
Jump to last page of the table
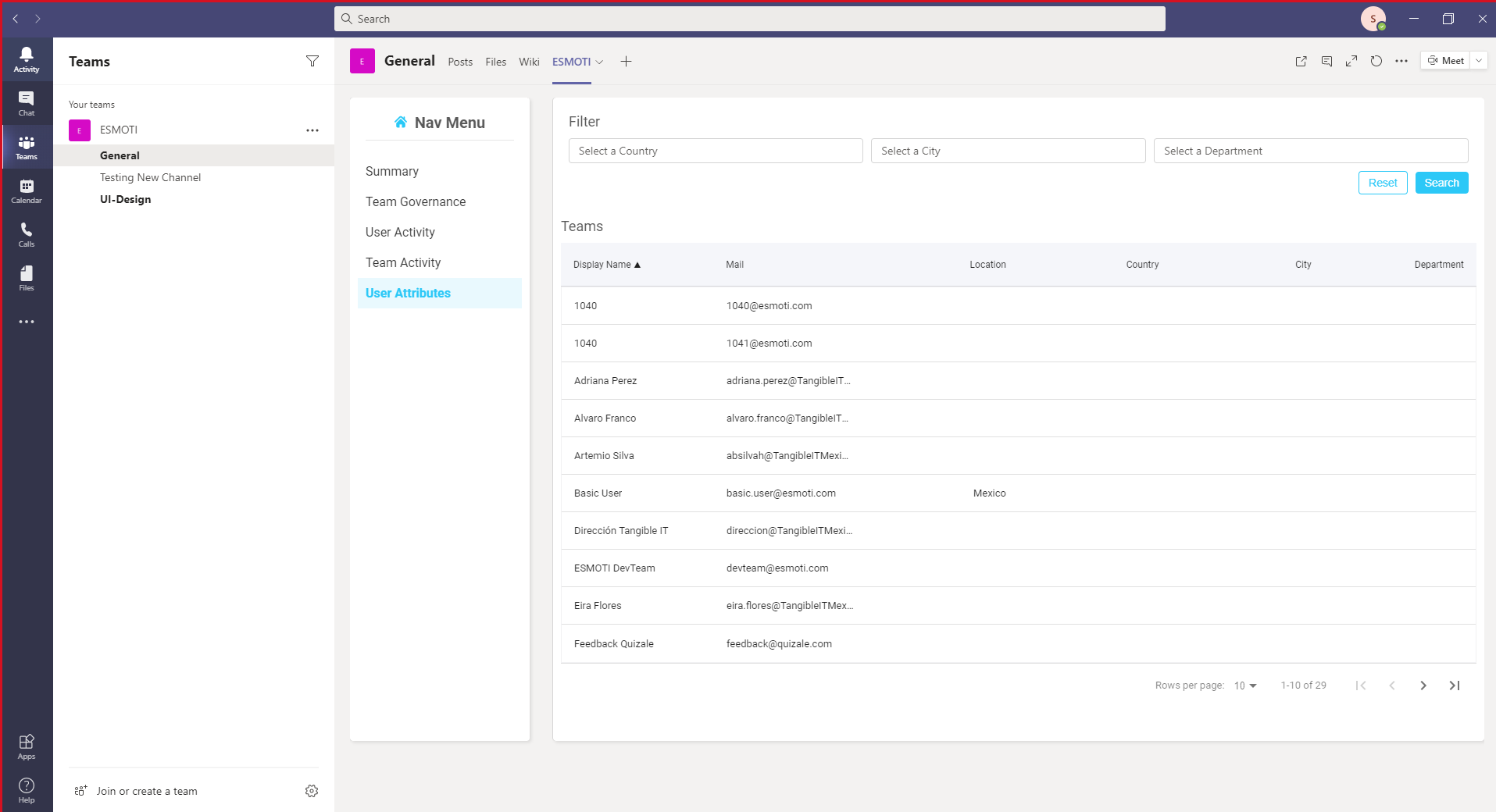pos(1455,686)
